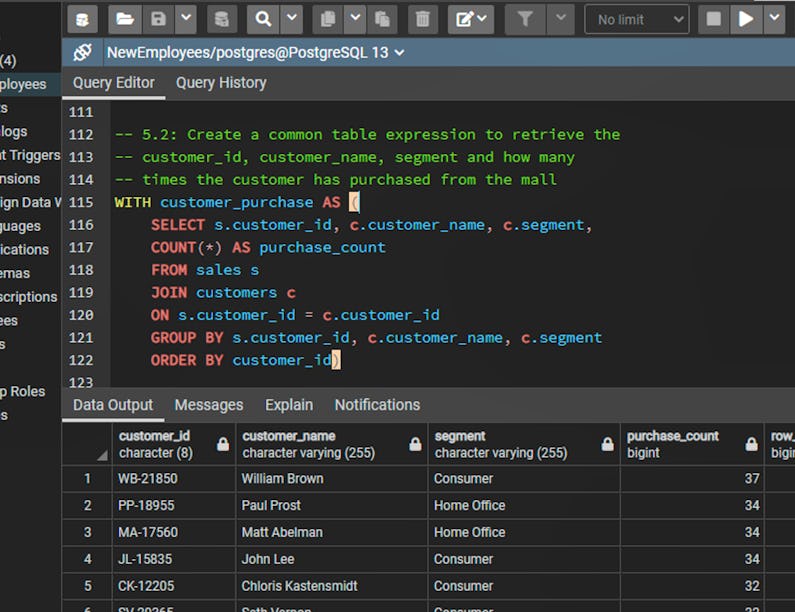This screenshot has height=612, width=795.
Task: Open the No limit rows dropdown
Action: click(636, 19)
